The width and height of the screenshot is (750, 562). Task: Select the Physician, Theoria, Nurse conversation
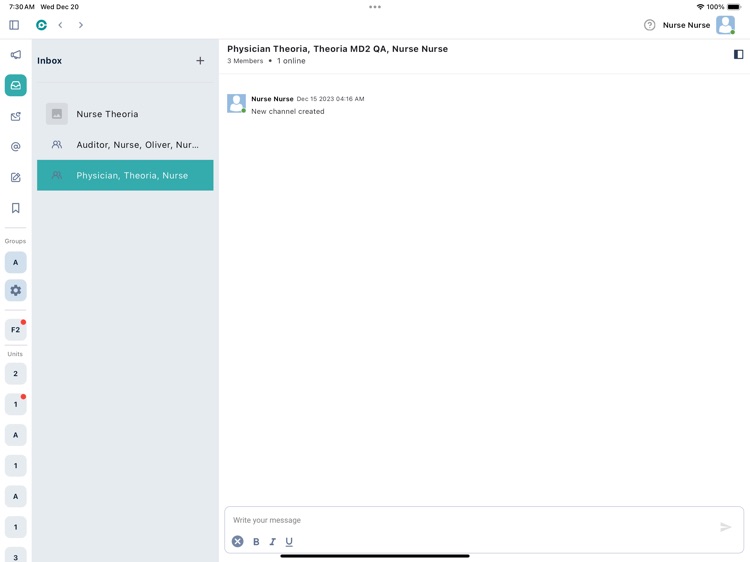click(125, 175)
